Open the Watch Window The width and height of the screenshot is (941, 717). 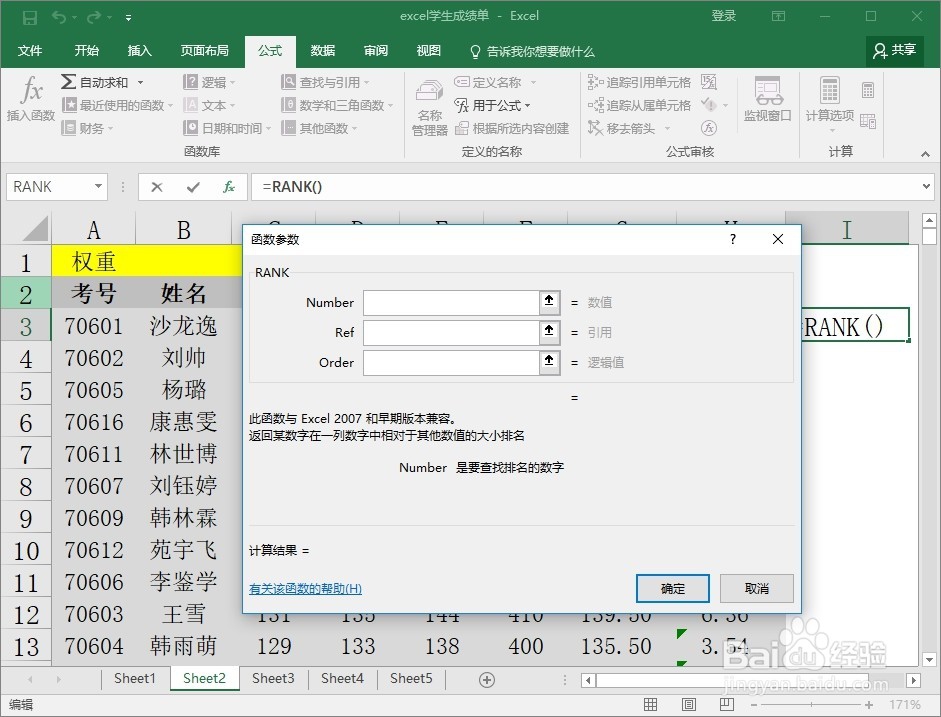[768, 99]
